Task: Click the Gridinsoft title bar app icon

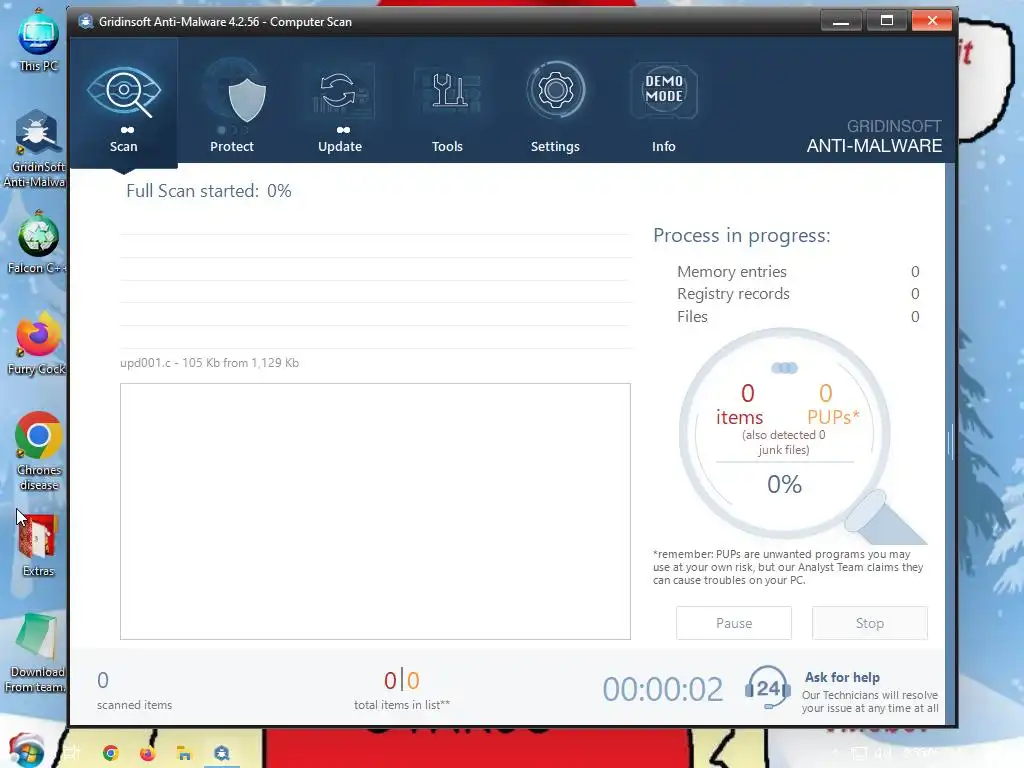Action: (x=86, y=22)
